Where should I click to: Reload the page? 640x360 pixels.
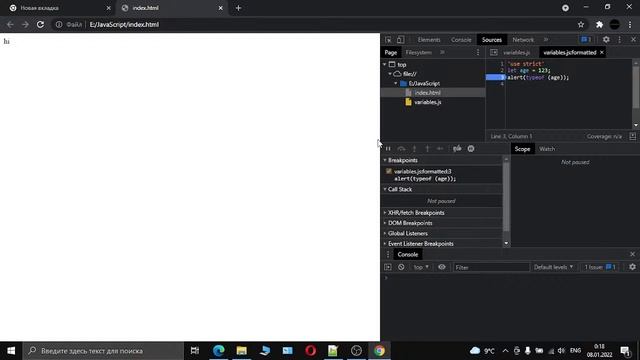(40, 24)
